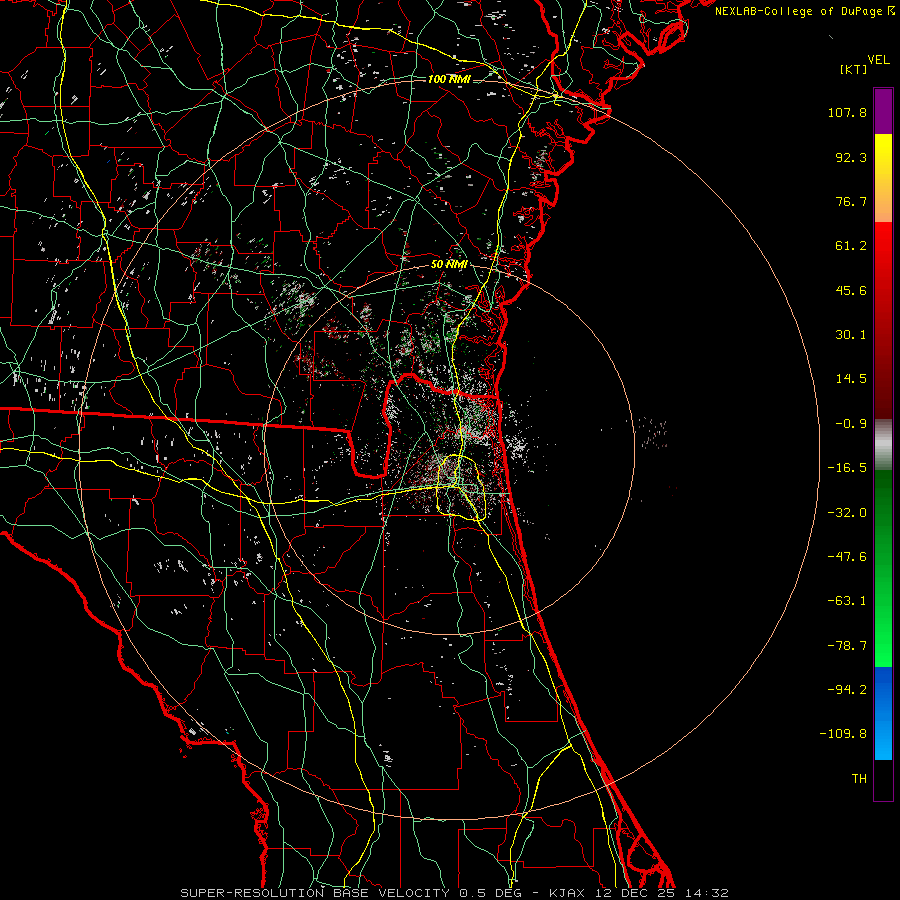This screenshot has width=900, height=900.
Task: Select the 14.5 scale value
Action: 851,379
